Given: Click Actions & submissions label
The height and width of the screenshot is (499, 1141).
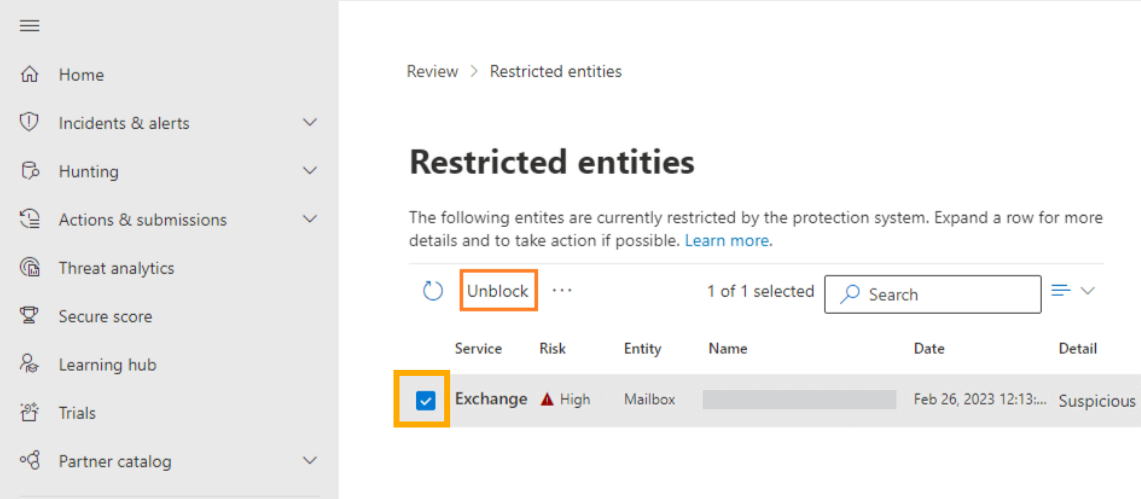Looking at the screenshot, I should tap(143, 220).
